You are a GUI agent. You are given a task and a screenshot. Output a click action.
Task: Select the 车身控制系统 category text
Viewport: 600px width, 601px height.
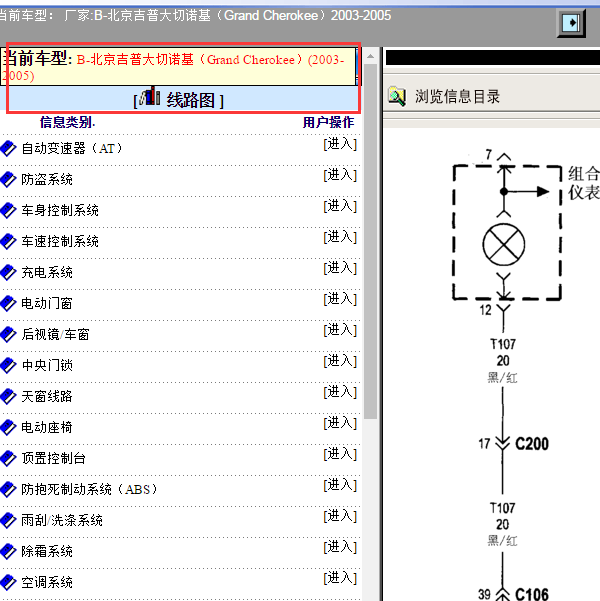coord(60,211)
